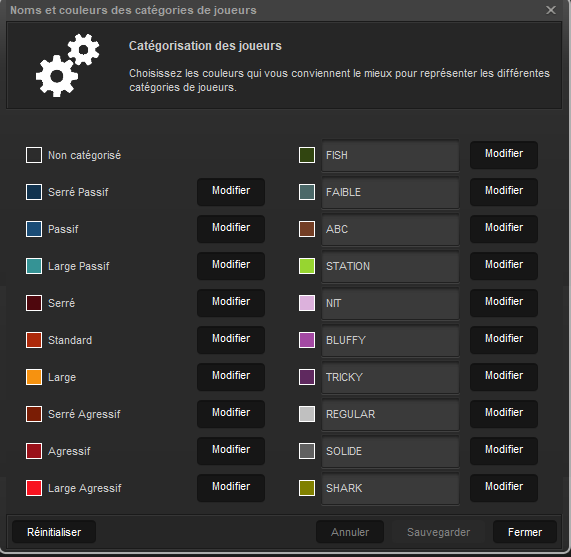Click the STATION lime green swatch

307,266
